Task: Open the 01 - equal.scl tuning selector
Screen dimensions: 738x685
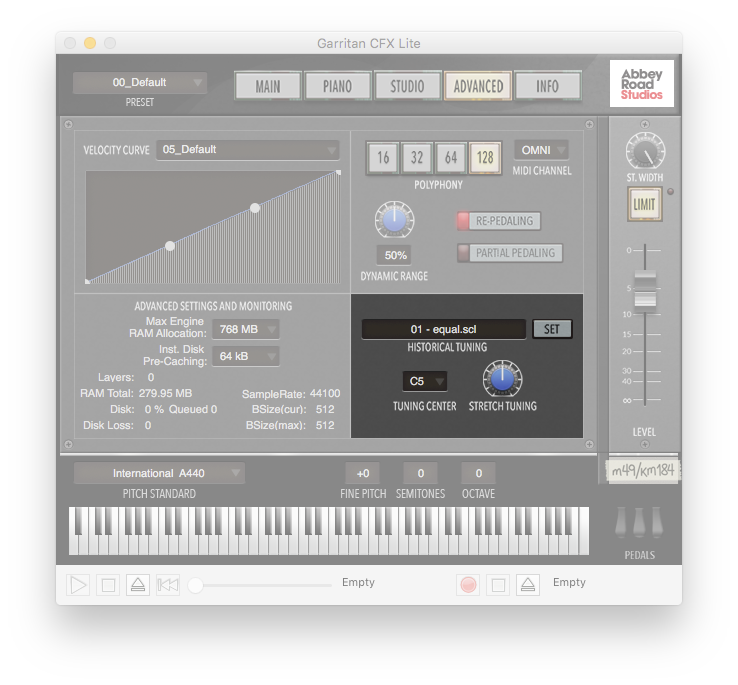Action: (443, 329)
